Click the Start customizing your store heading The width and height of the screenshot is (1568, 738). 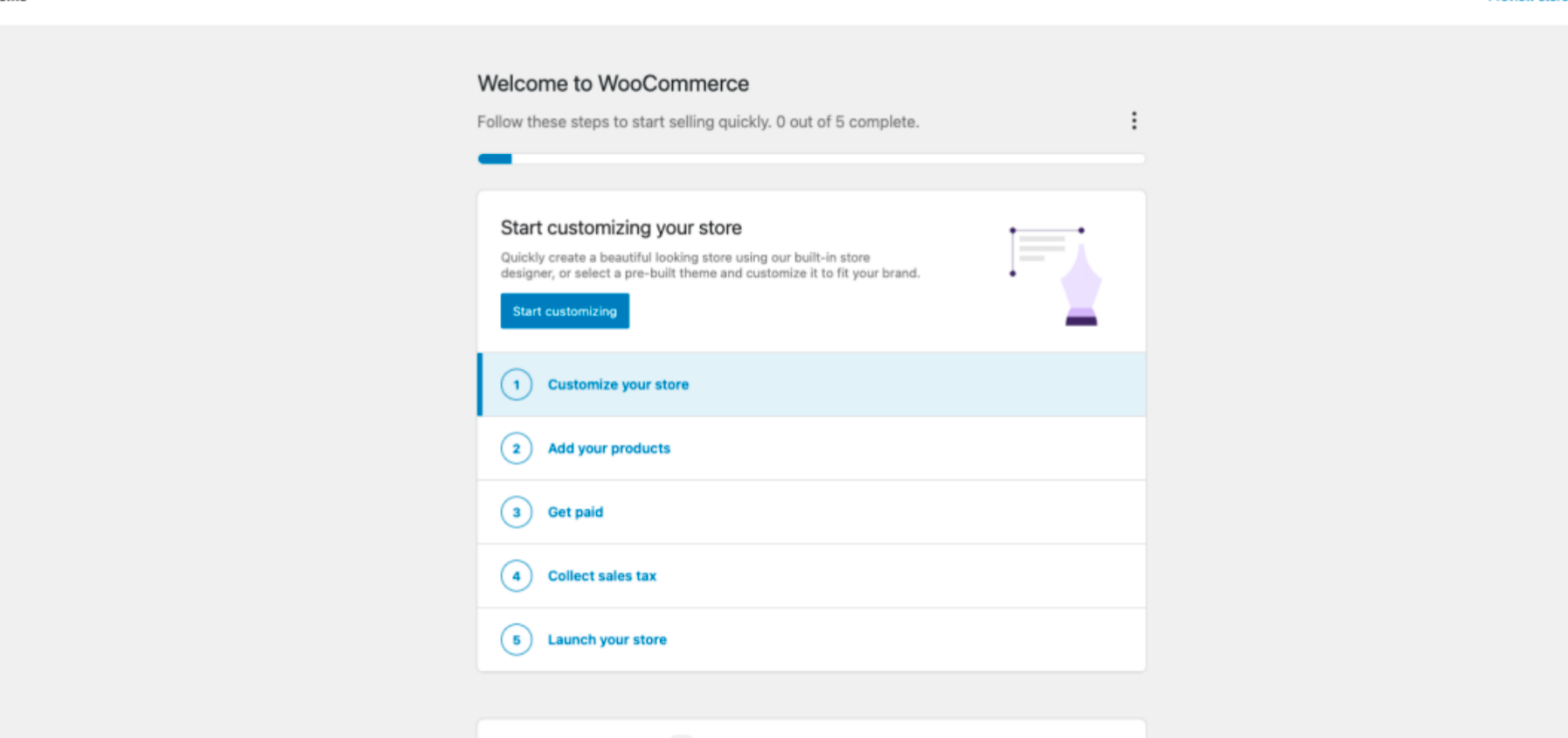pos(621,228)
